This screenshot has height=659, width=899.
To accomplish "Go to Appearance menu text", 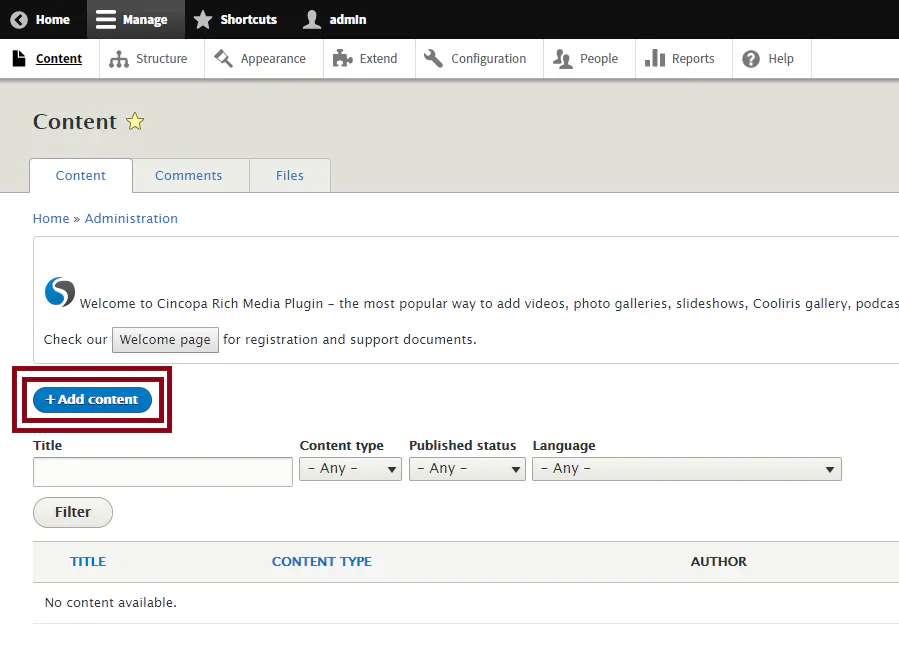I will coord(273,59).
